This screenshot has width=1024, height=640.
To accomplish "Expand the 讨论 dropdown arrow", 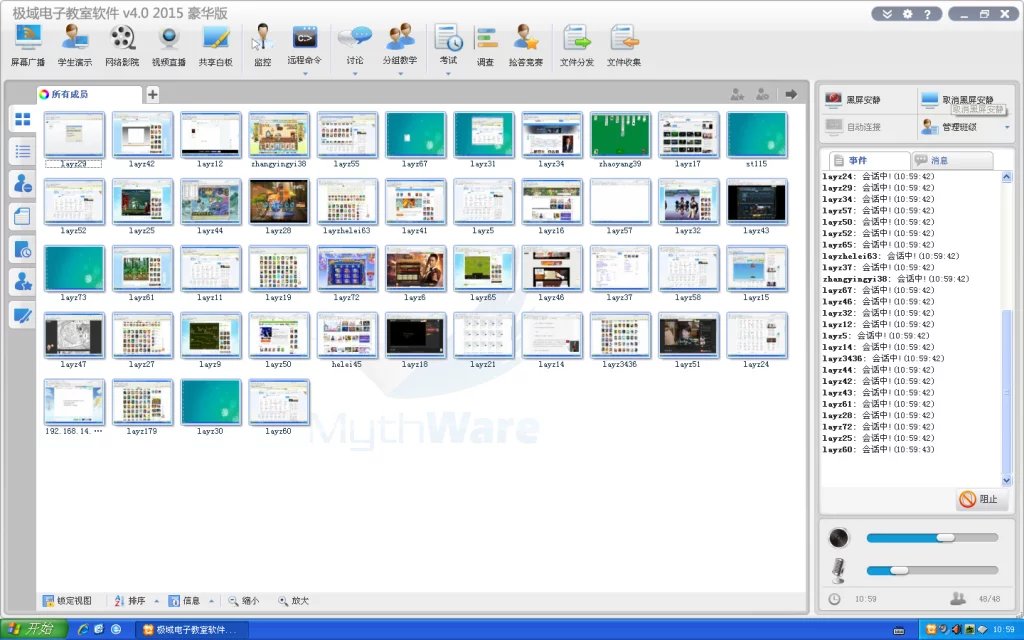I will point(355,74).
